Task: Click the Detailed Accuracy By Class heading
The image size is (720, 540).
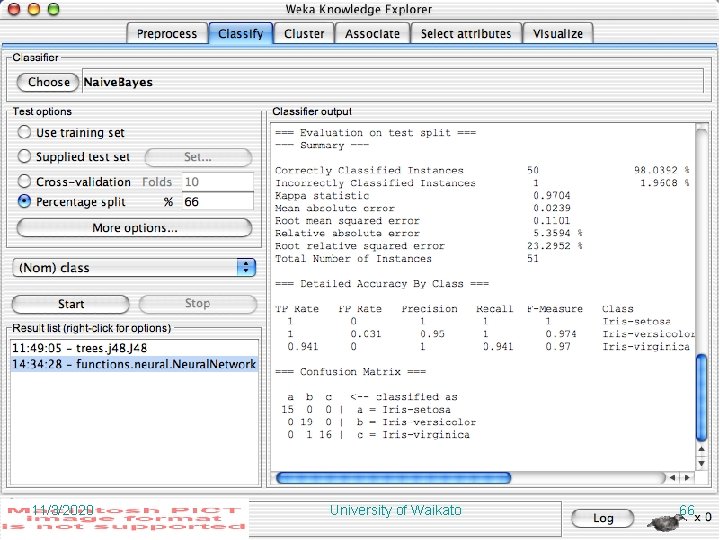Action: (x=382, y=284)
